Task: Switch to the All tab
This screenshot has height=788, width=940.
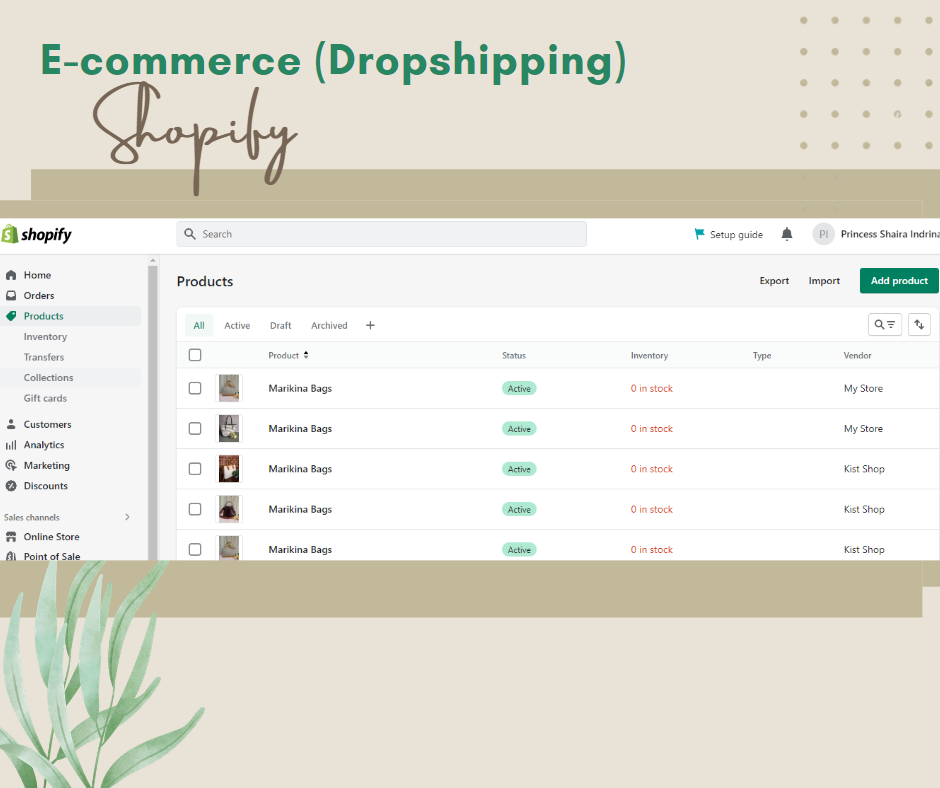Action: (x=199, y=326)
